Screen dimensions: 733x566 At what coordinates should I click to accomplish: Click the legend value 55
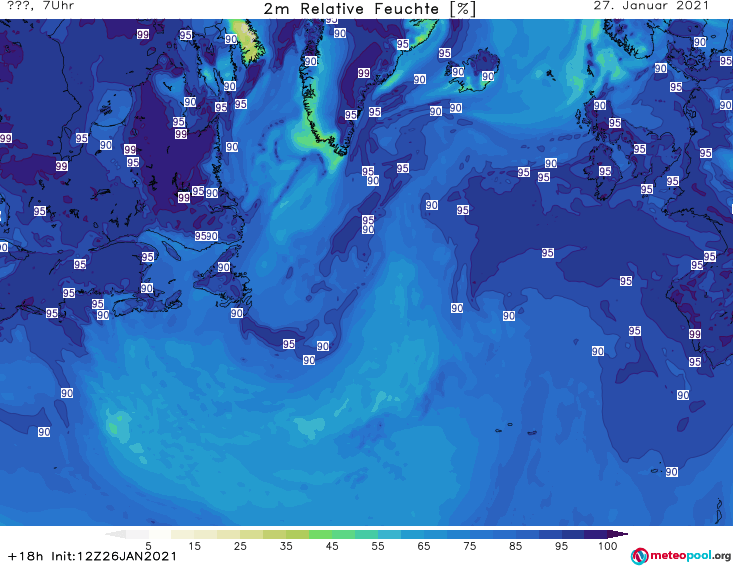[x=377, y=545]
